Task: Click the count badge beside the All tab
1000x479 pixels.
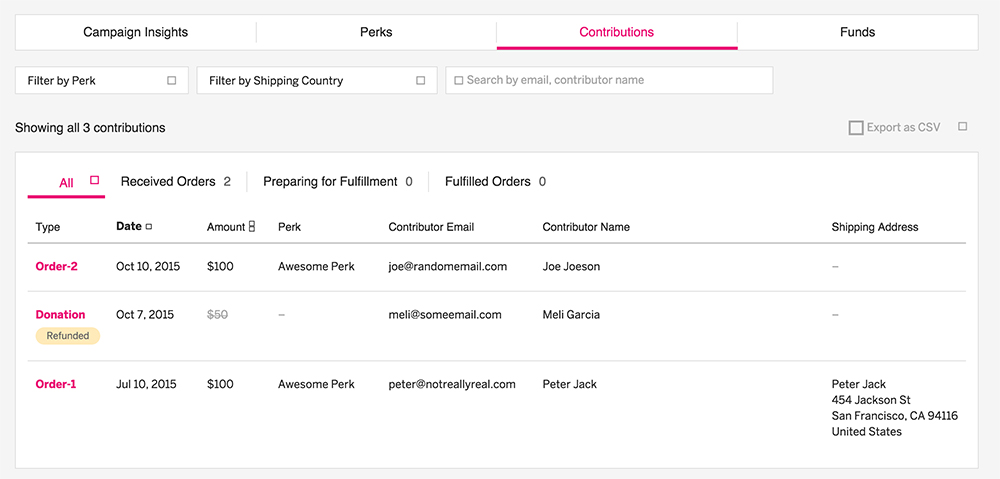Action: tap(94, 181)
